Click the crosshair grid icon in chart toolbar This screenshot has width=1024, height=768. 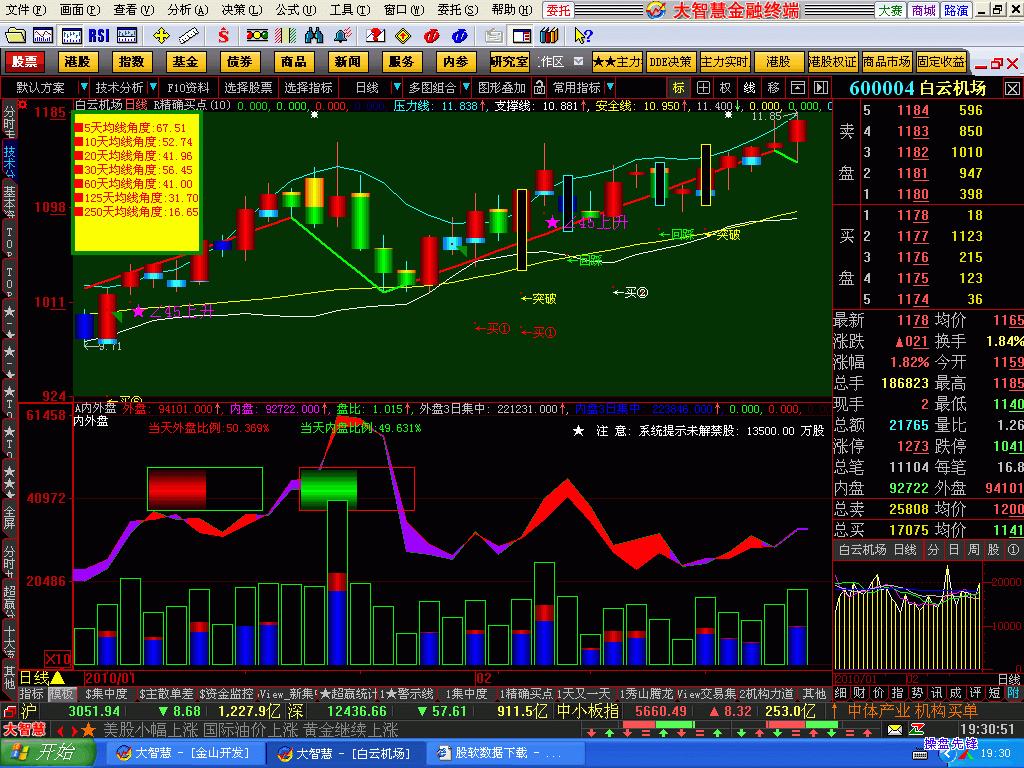click(703, 88)
